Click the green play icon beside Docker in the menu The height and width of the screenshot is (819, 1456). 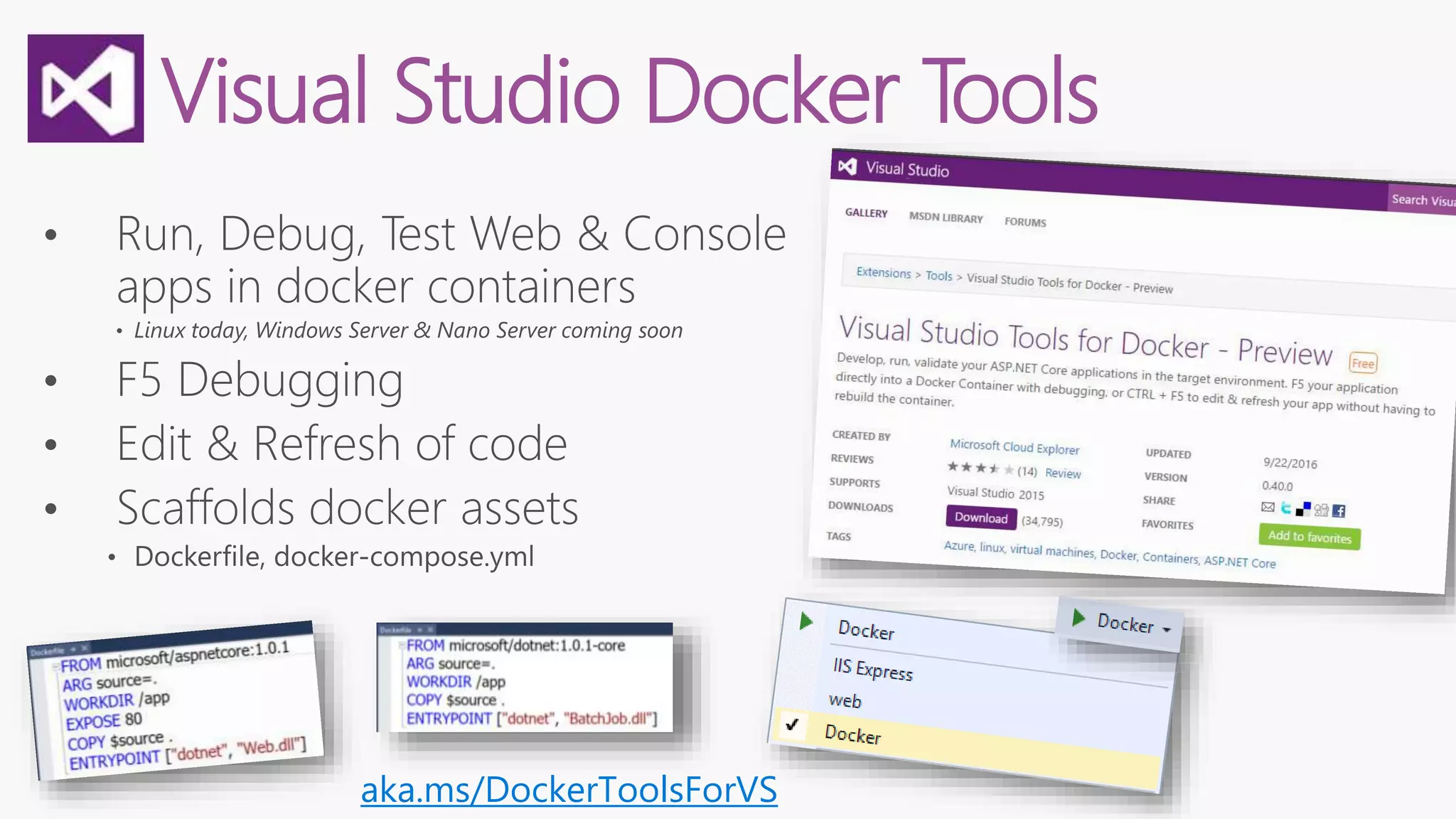(x=805, y=621)
